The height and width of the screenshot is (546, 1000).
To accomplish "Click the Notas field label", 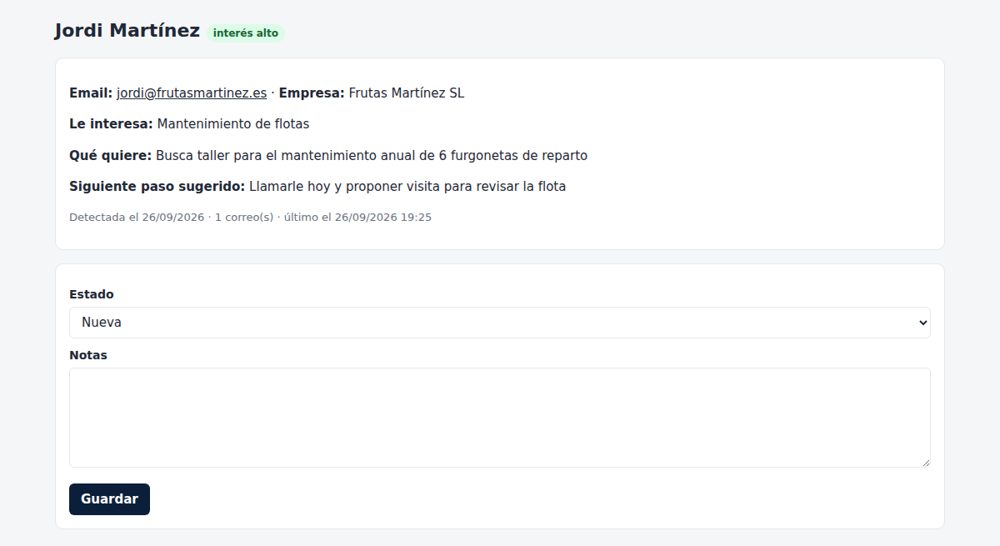I will point(88,355).
